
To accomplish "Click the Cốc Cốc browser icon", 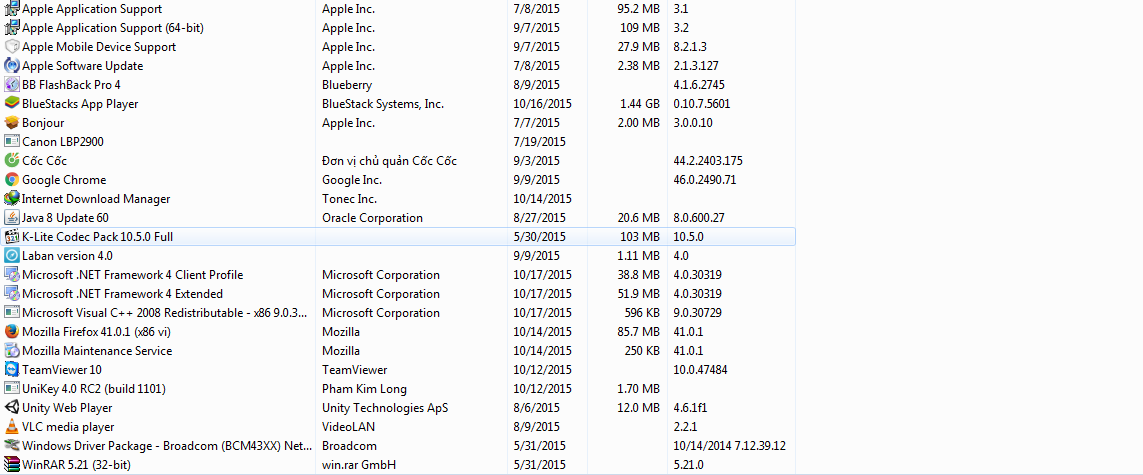I will click(x=12, y=161).
